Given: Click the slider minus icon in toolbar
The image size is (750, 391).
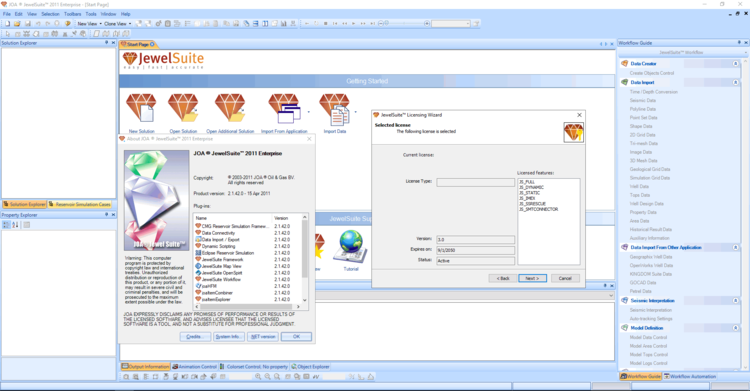Looking at the screenshot, I should tap(381, 23).
